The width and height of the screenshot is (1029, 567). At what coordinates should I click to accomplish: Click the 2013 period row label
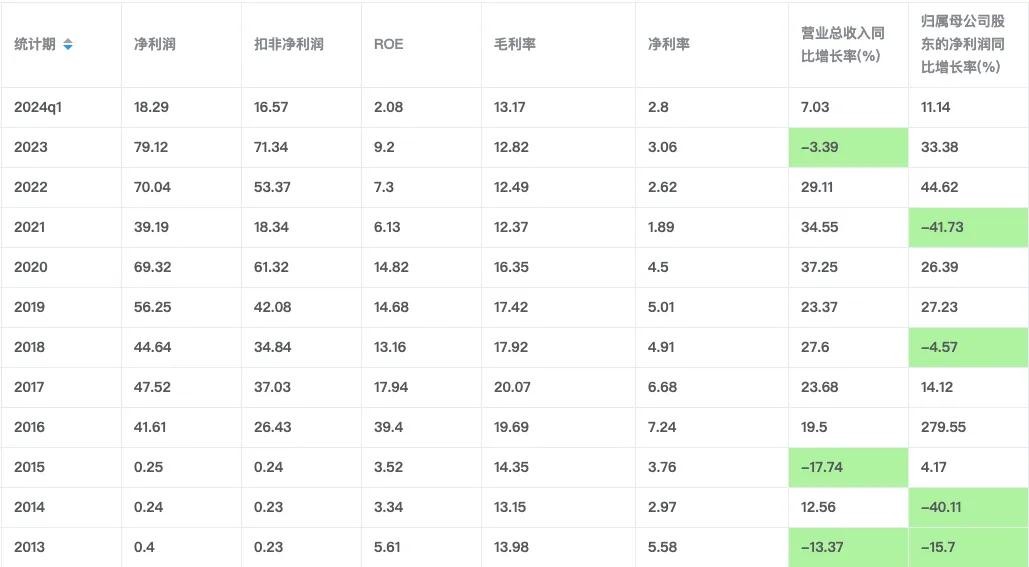(30, 547)
